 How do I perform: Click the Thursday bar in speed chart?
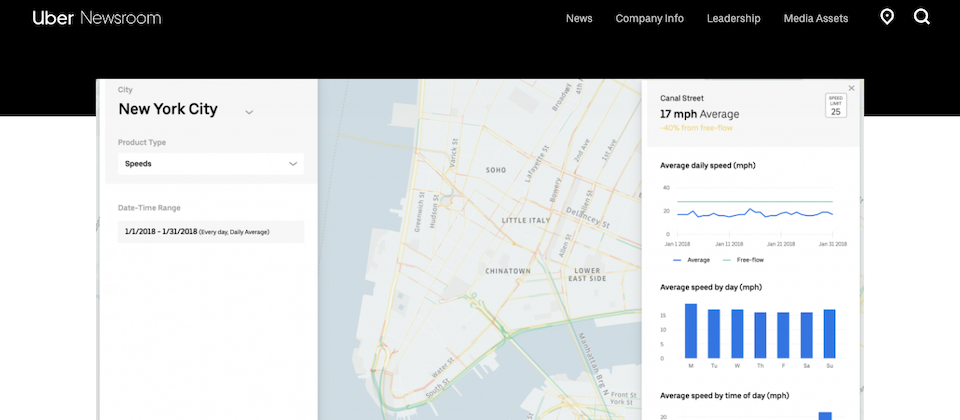tap(760, 336)
